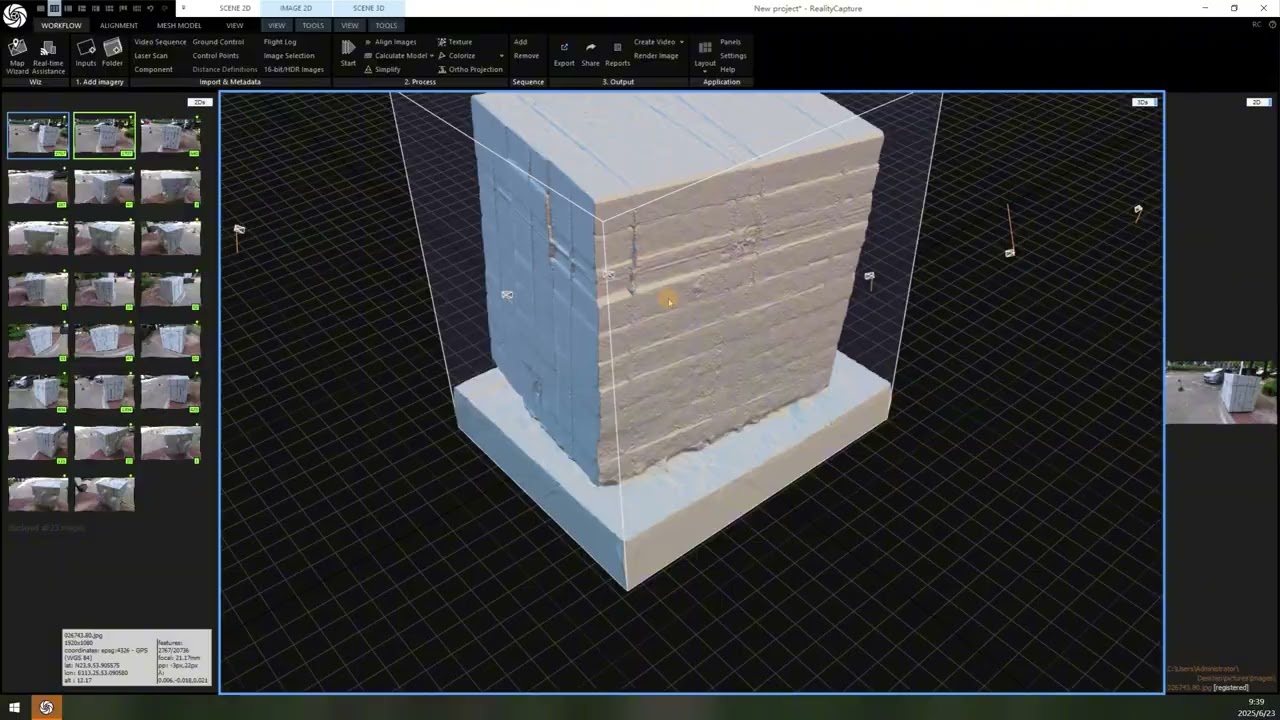
Task: Open the quick access toolbar dropdown
Action: click(183, 8)
